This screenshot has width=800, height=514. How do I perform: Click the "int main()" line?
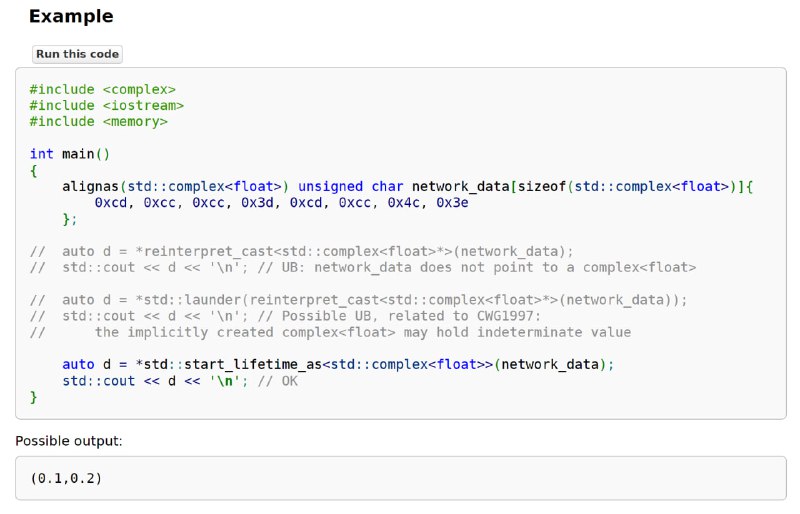69,154
